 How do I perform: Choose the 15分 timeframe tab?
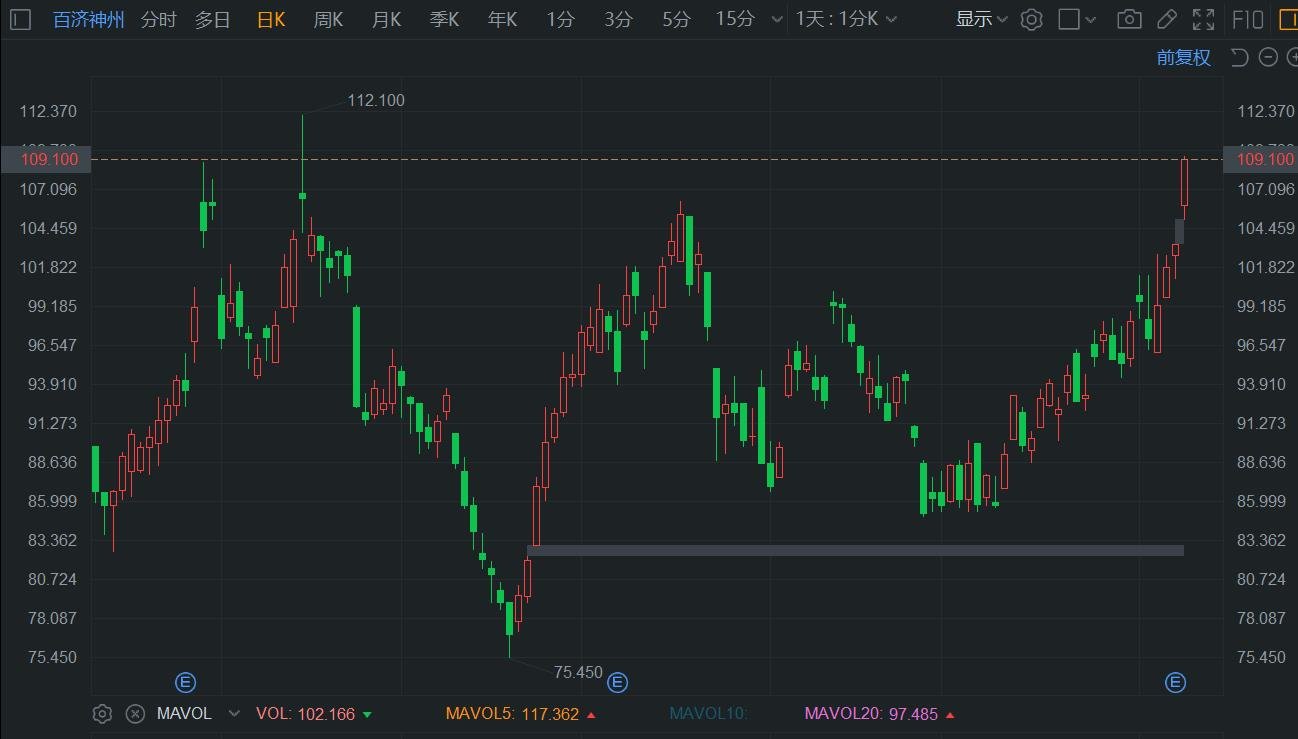(x=735, y=19)
